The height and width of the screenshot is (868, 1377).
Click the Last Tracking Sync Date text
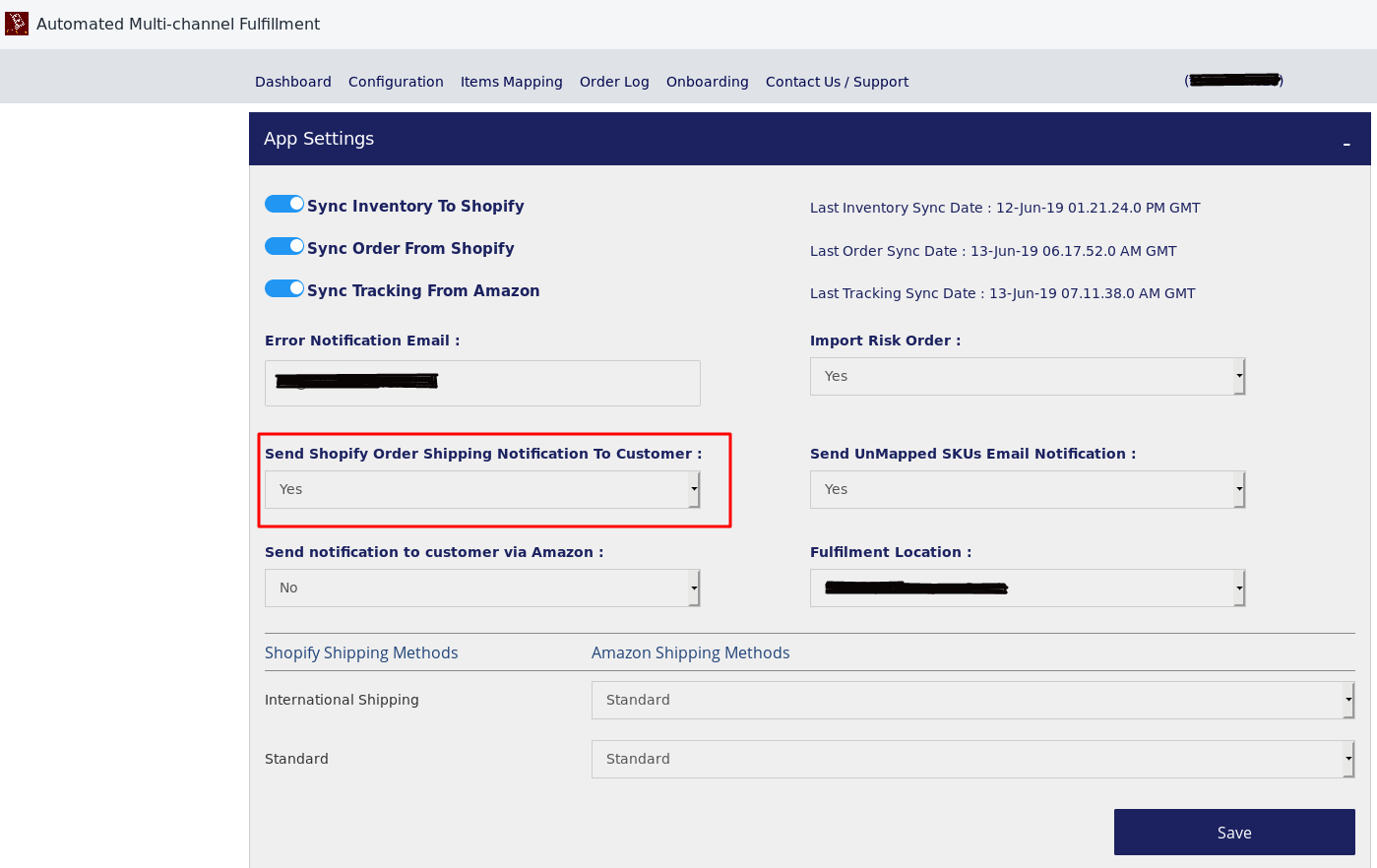1003,293
